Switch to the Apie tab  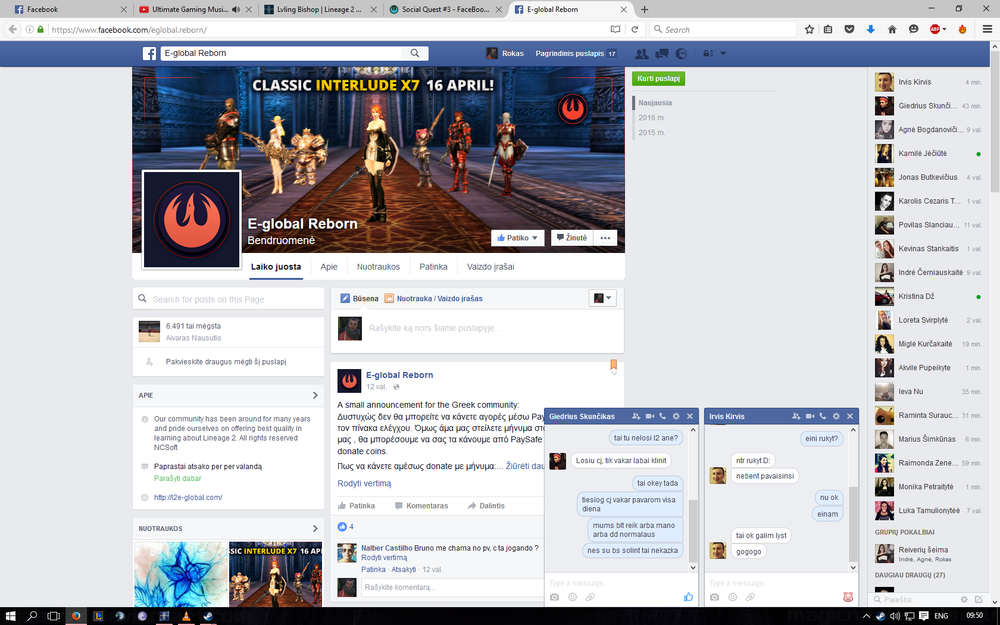[x=329, y=267]
